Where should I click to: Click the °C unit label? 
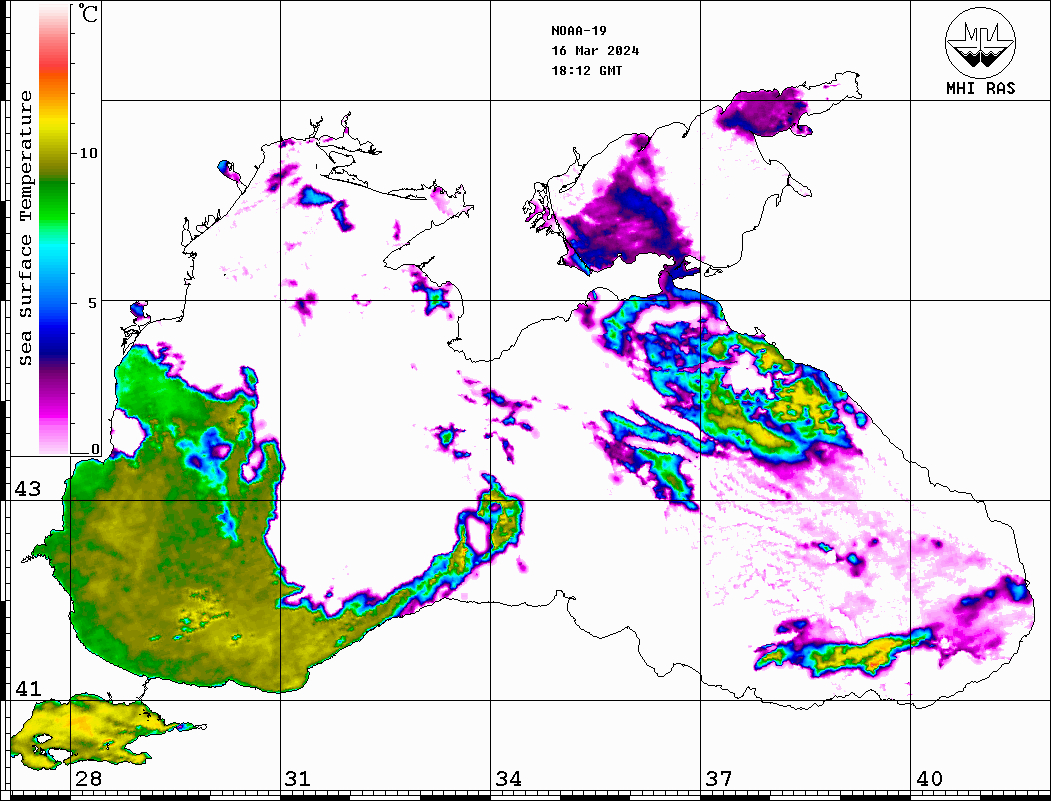pos(88,13)
